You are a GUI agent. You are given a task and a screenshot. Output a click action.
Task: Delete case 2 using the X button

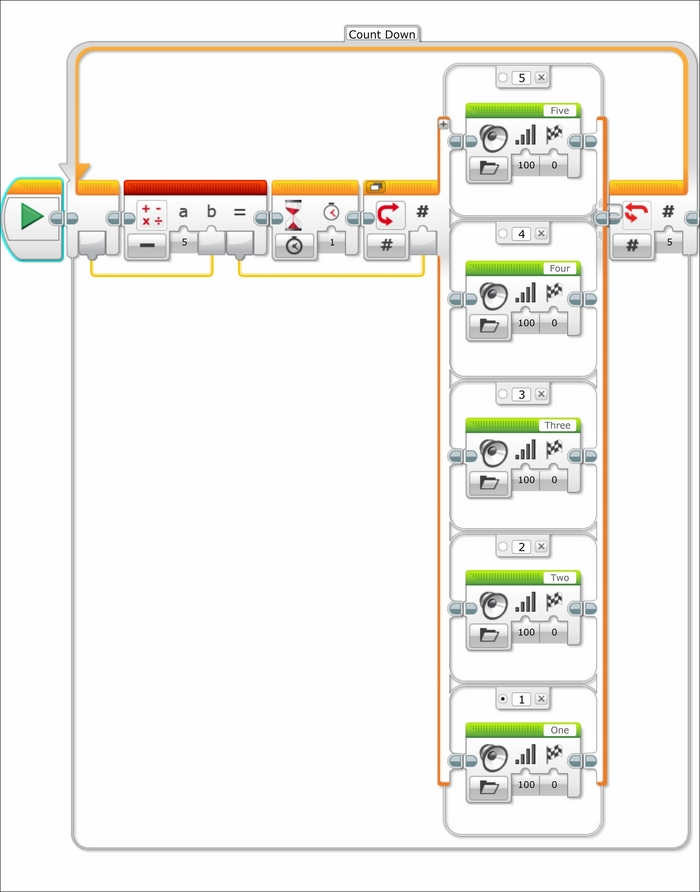pyautogui.click(x=541, y=546)
